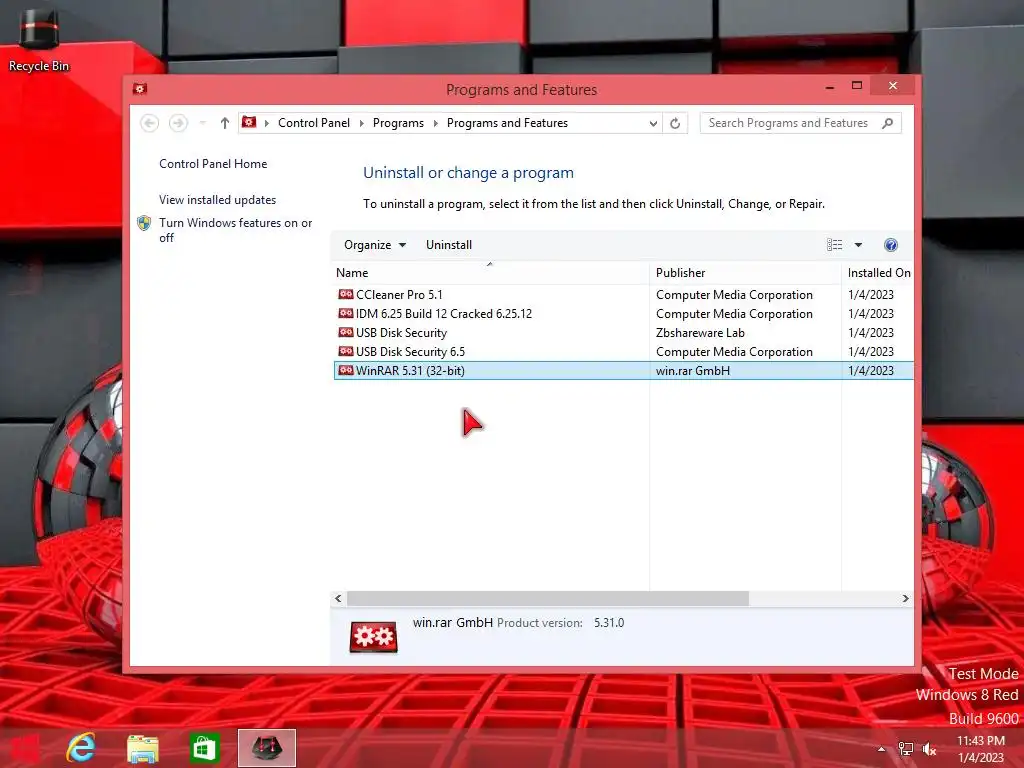Viewport: 1024px width, 768px height.
Task: Click the CCleaner Pro program icon
Action: pos(345,295)
